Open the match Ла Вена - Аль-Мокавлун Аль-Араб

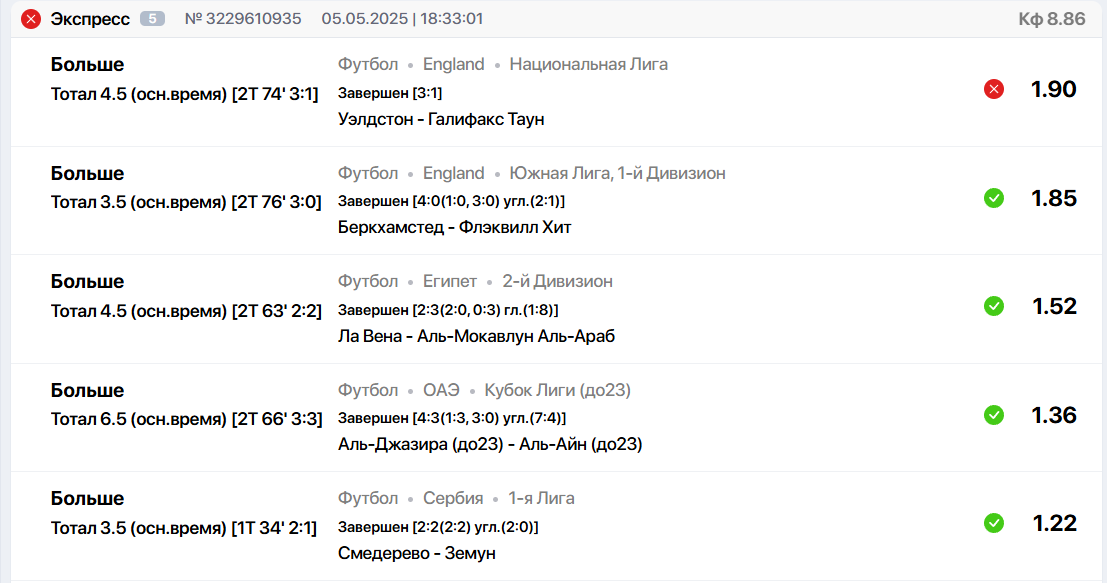point(476,336)
